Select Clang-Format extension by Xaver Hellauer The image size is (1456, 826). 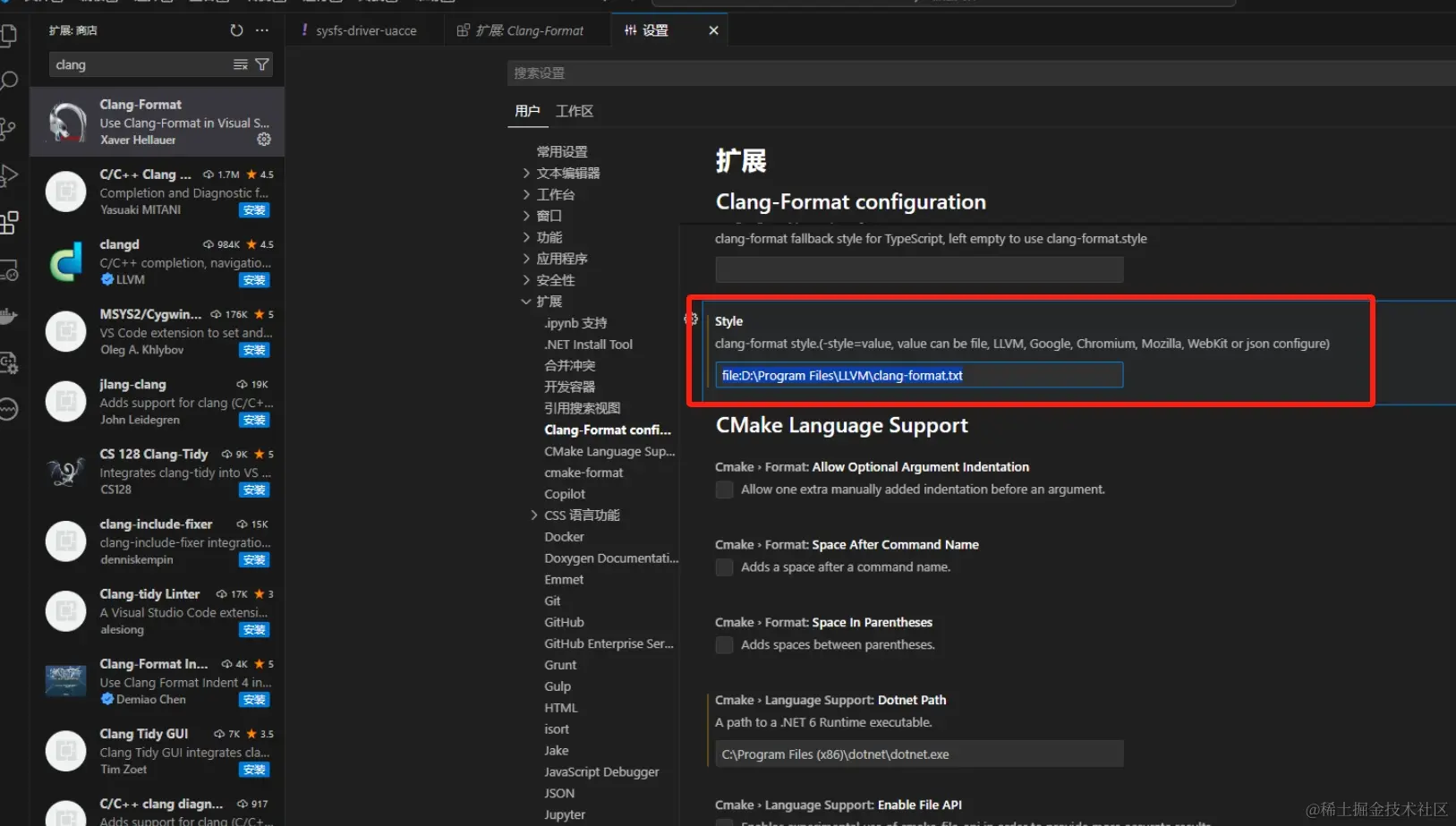(158, 122)
